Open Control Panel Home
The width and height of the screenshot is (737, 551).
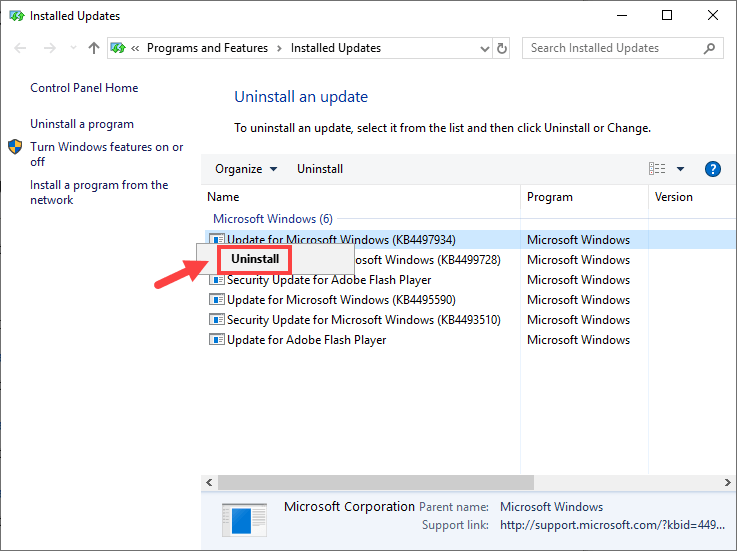tap(84, 88)
